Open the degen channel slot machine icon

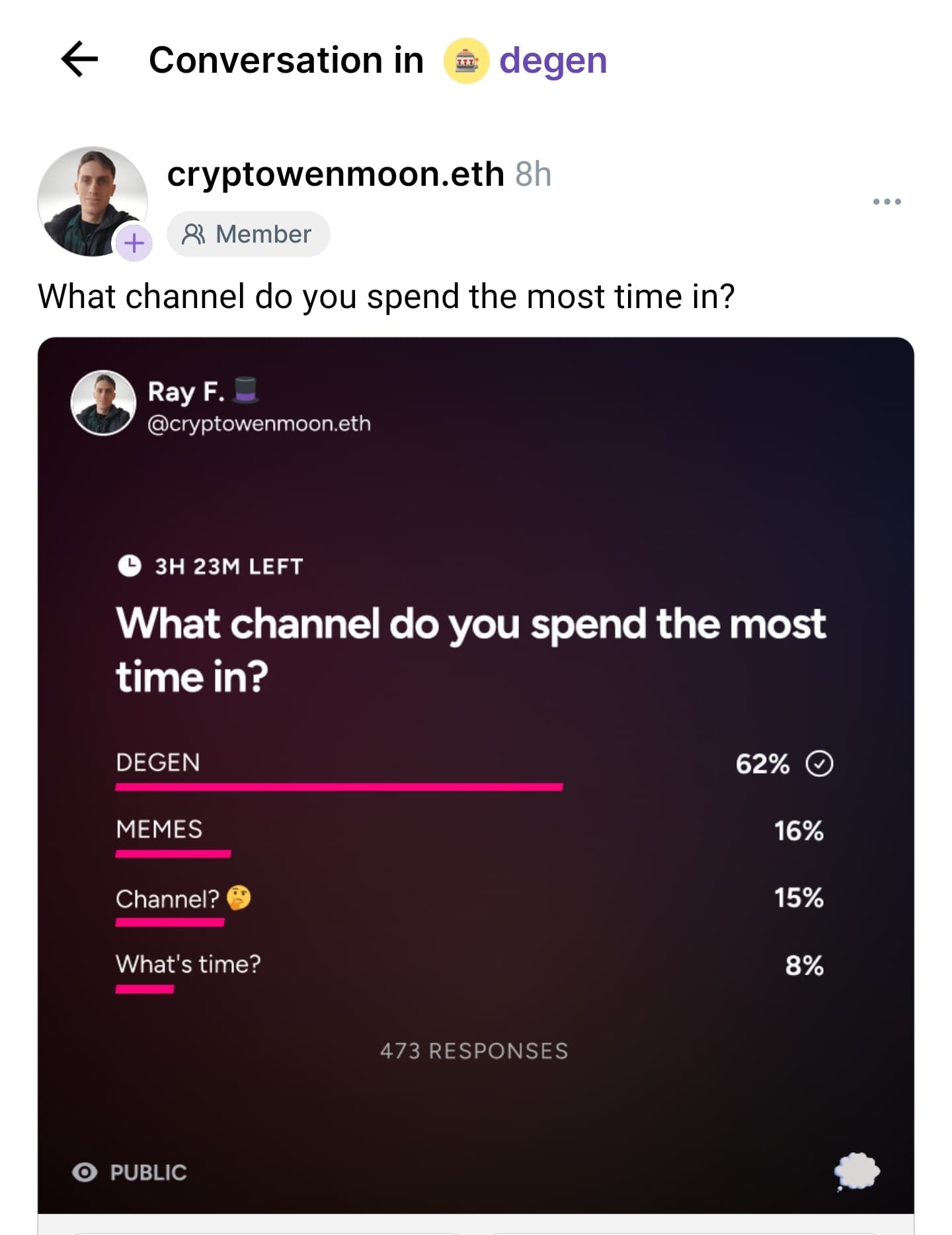pyautogui.click(x=466, y=61)
